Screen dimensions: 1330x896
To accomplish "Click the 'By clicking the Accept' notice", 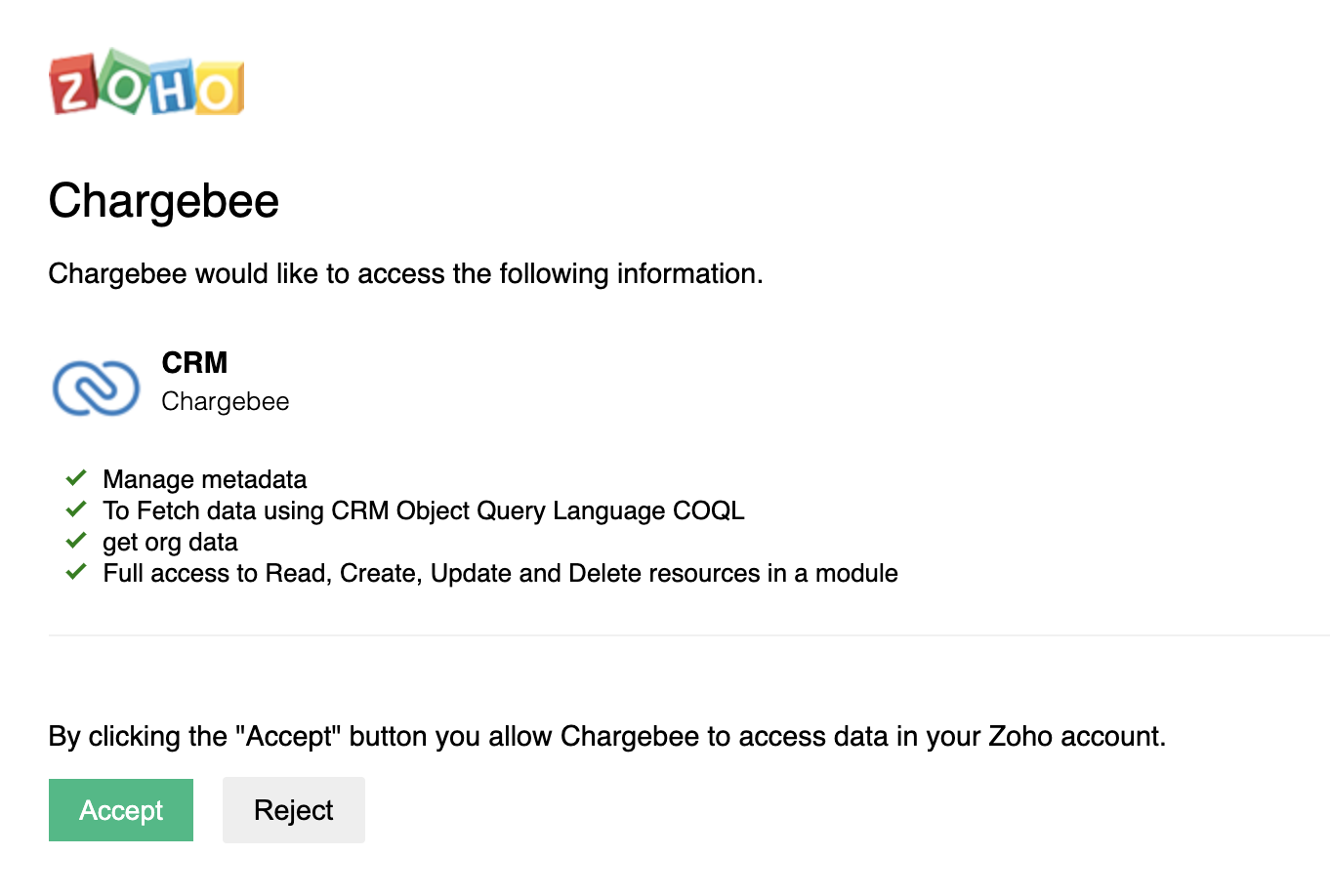I will (606, 736).
